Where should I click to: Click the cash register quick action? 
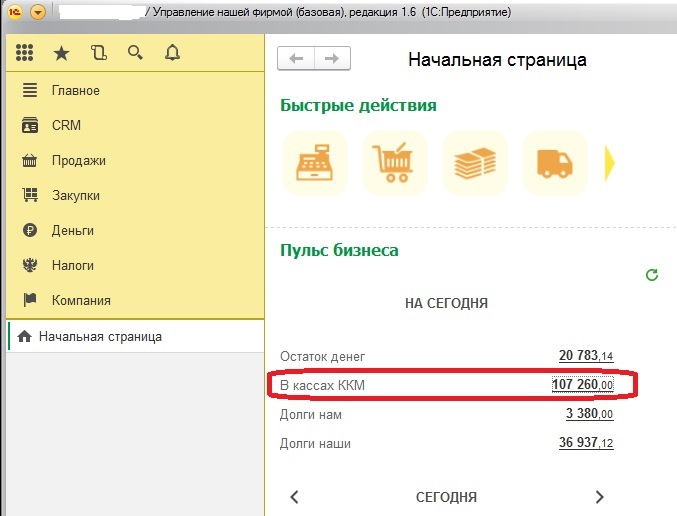tap(313, 162)
